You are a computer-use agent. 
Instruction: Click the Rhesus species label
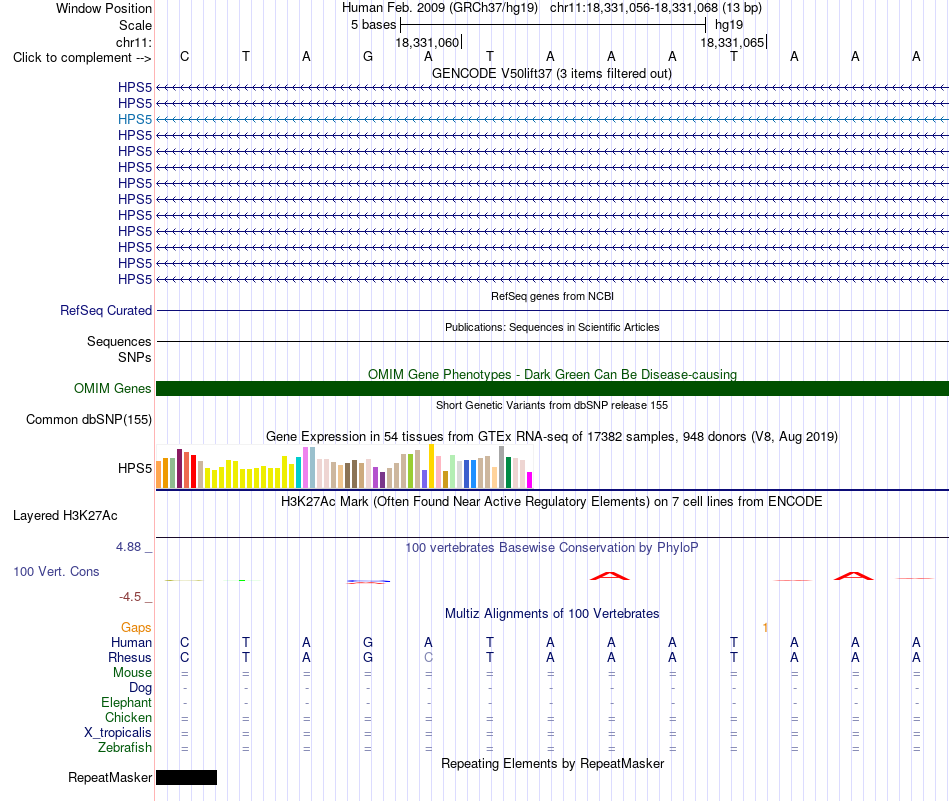(130, 657)
